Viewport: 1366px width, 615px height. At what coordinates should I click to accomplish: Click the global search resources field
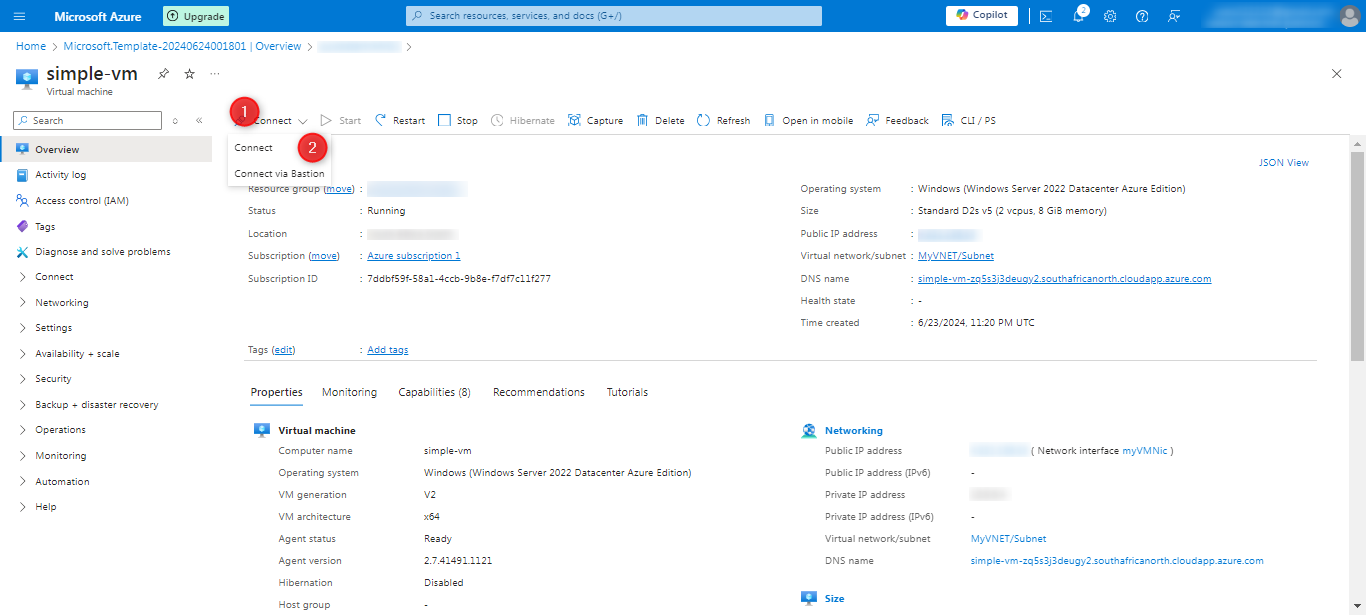pos(614,16)
